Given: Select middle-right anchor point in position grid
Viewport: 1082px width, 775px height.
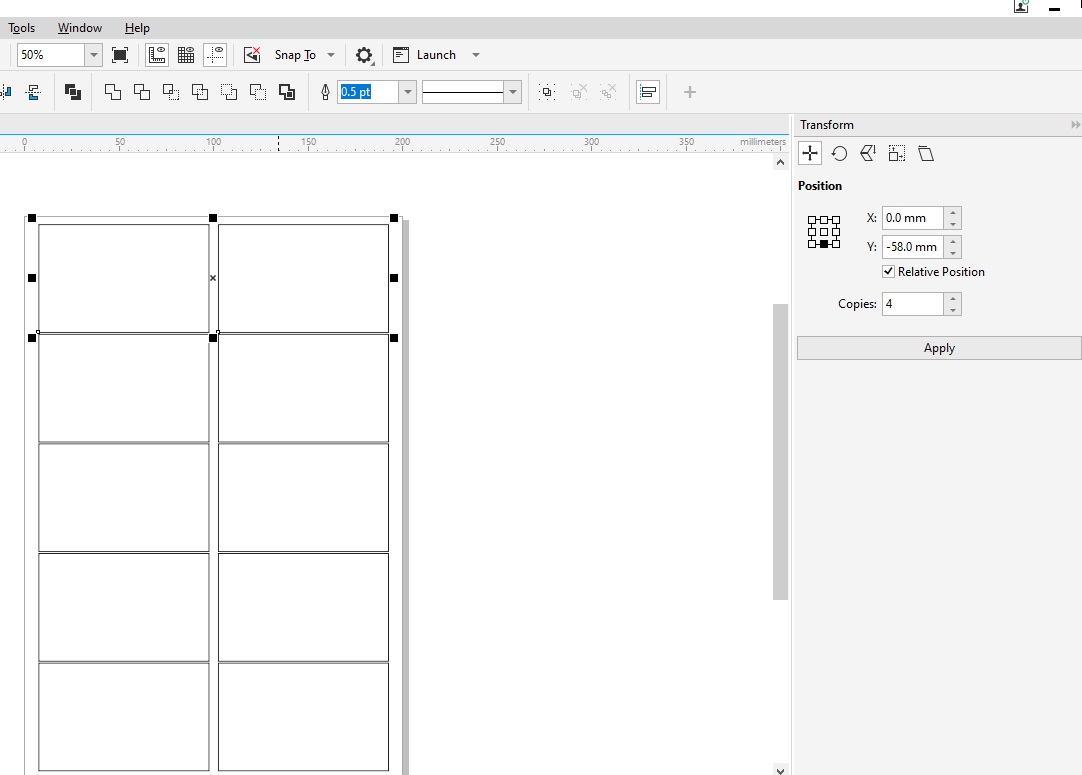Looking at the screenshot, I should (x=836, y=232).
